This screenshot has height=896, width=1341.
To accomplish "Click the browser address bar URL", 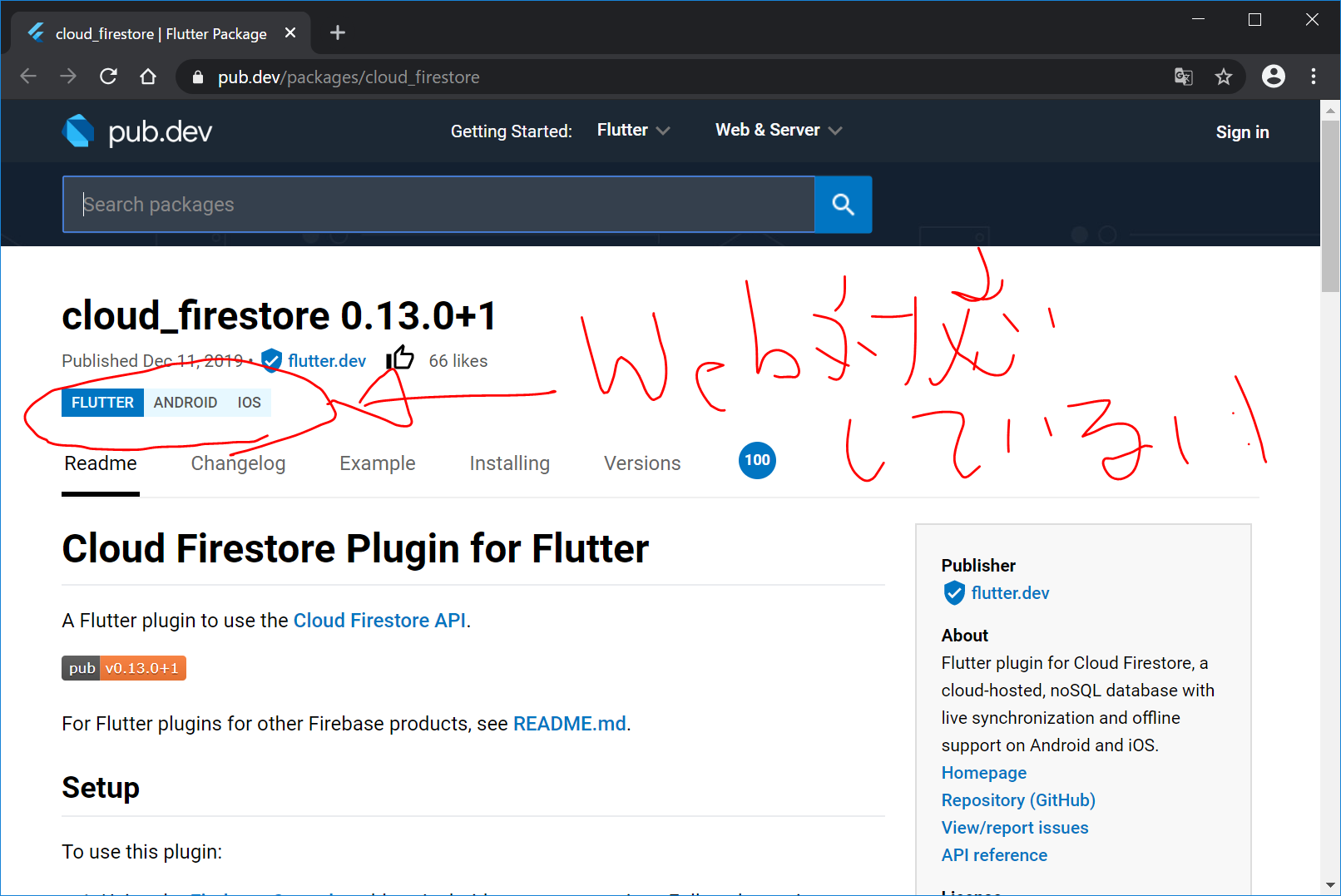I will pyautogui.click(x=349, y=77).
